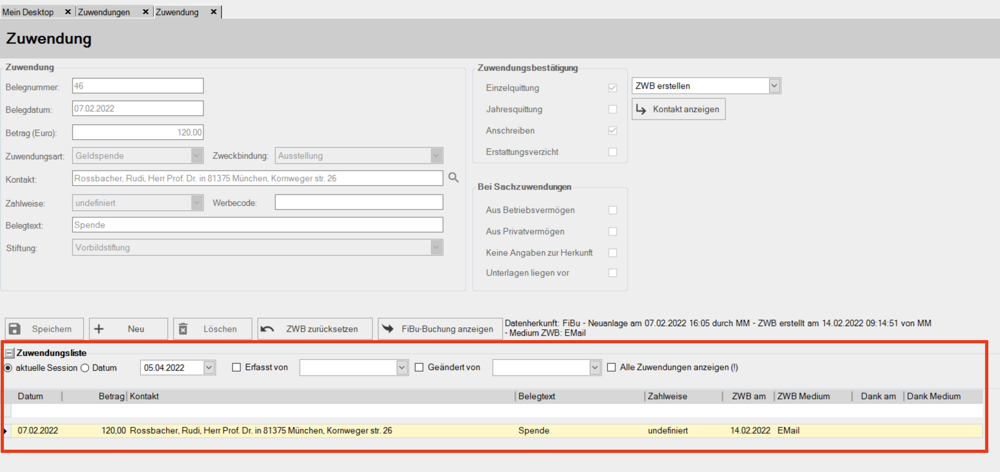This screenshot has width=1000, height=472.
Task: Select the Datum radio button
Action: coord(84,368)
